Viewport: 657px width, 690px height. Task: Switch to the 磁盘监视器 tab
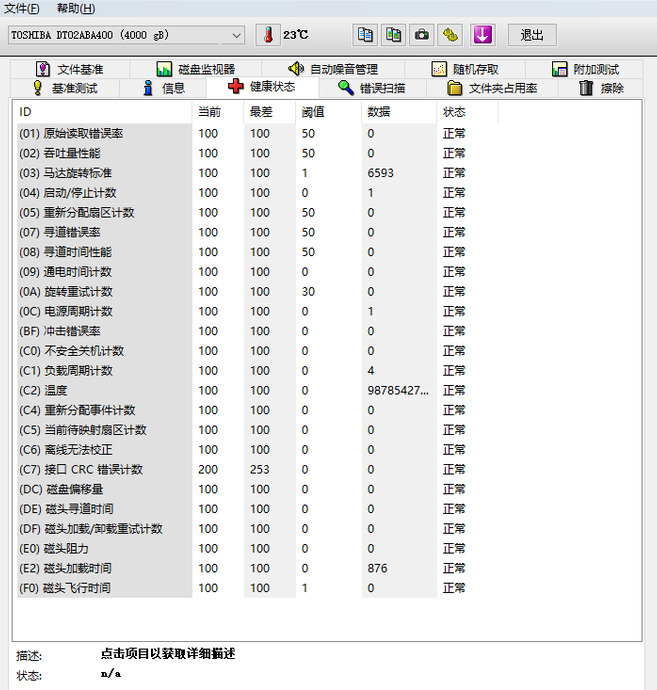click(196, 69)
